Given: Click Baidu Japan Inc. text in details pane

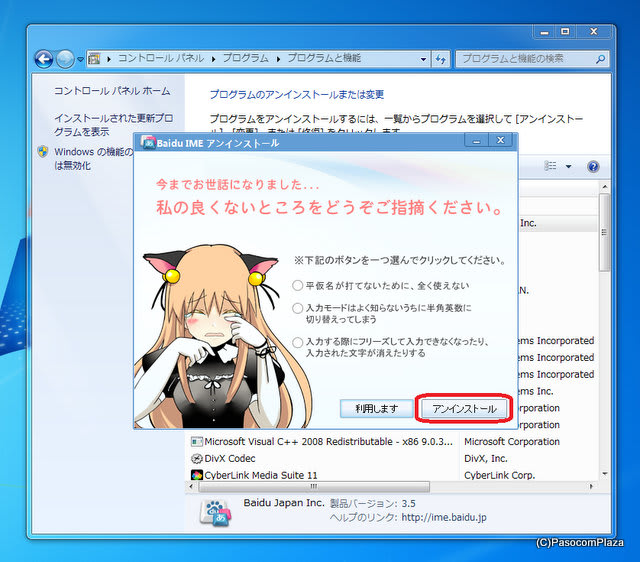Looking at the screenshot, I should tap(284, 503).
